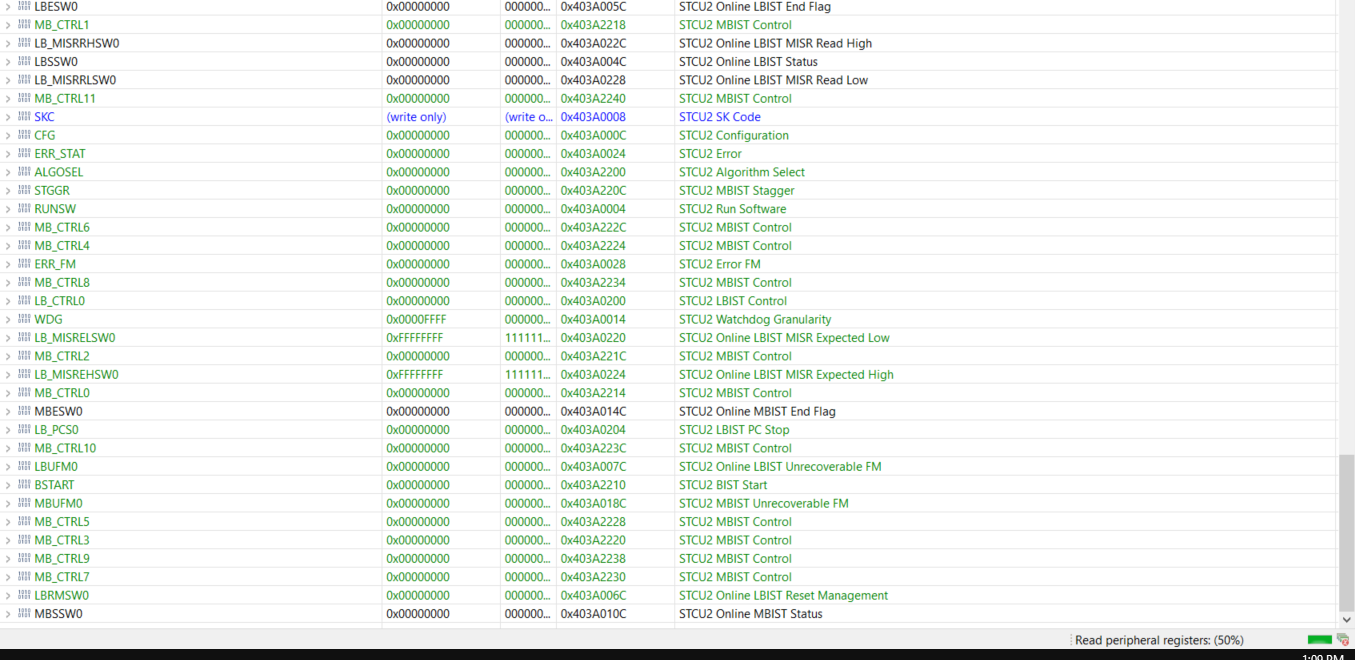The width and height of the screenshot is (1355, 660).
Task: Click the binary icon beside the WDG register
Action: tap(24, 319)
